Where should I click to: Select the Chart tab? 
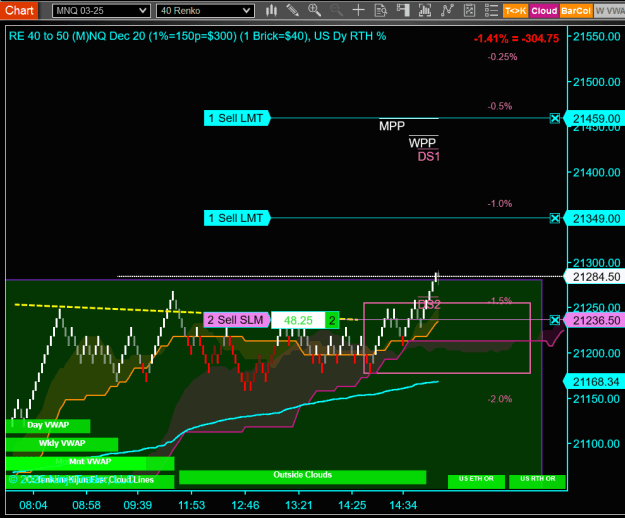click(19, 10)
